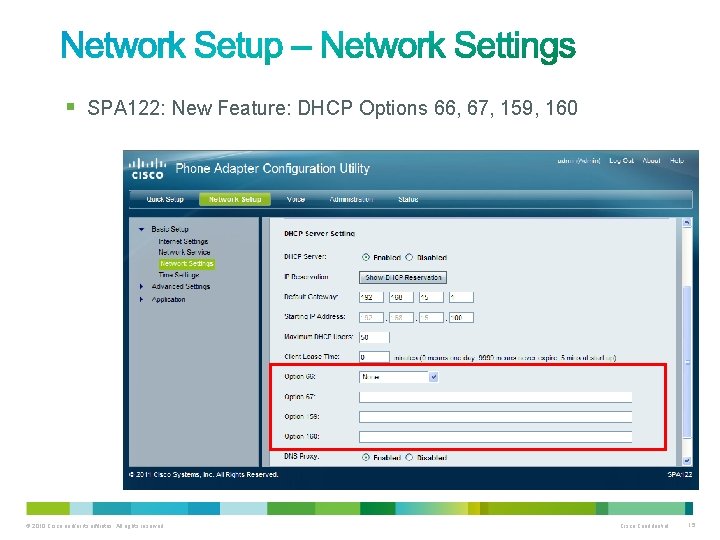Set DHCP Server to Enabled

click(x=366, y=257)
